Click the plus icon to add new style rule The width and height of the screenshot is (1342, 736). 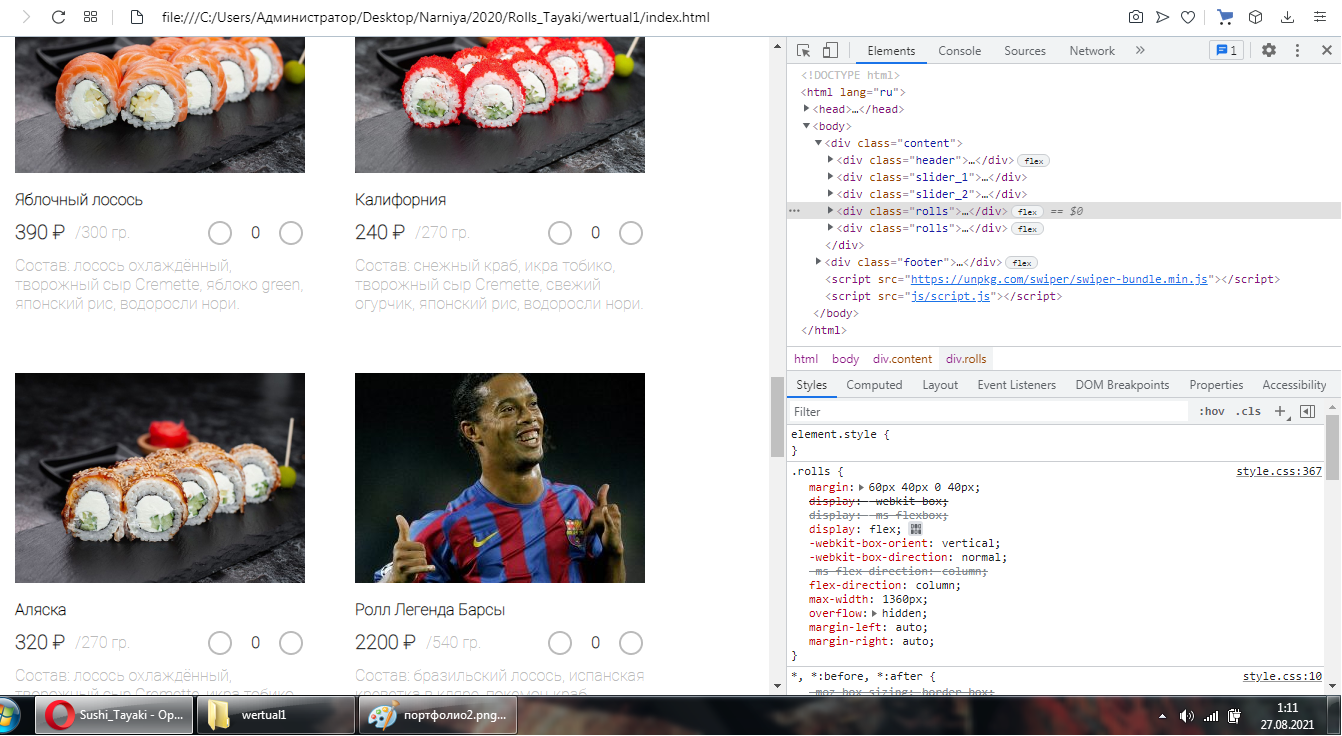[1280, 411]
